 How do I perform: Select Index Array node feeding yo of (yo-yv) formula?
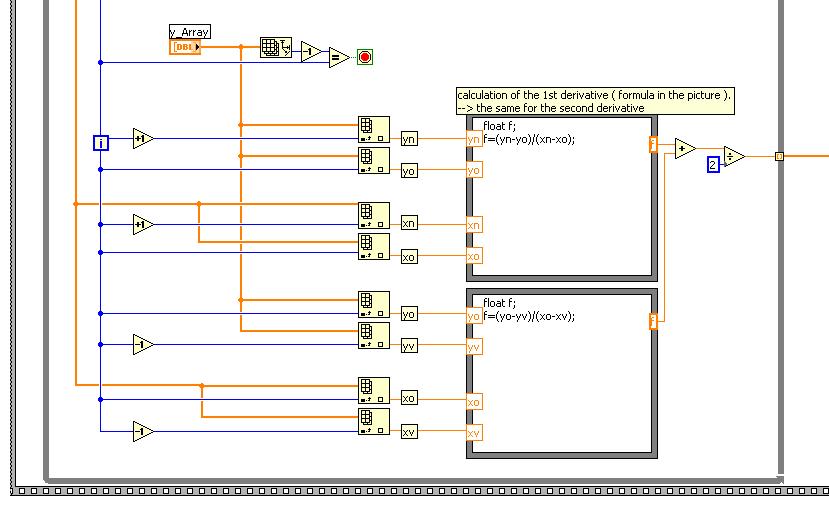click(374, 304)
